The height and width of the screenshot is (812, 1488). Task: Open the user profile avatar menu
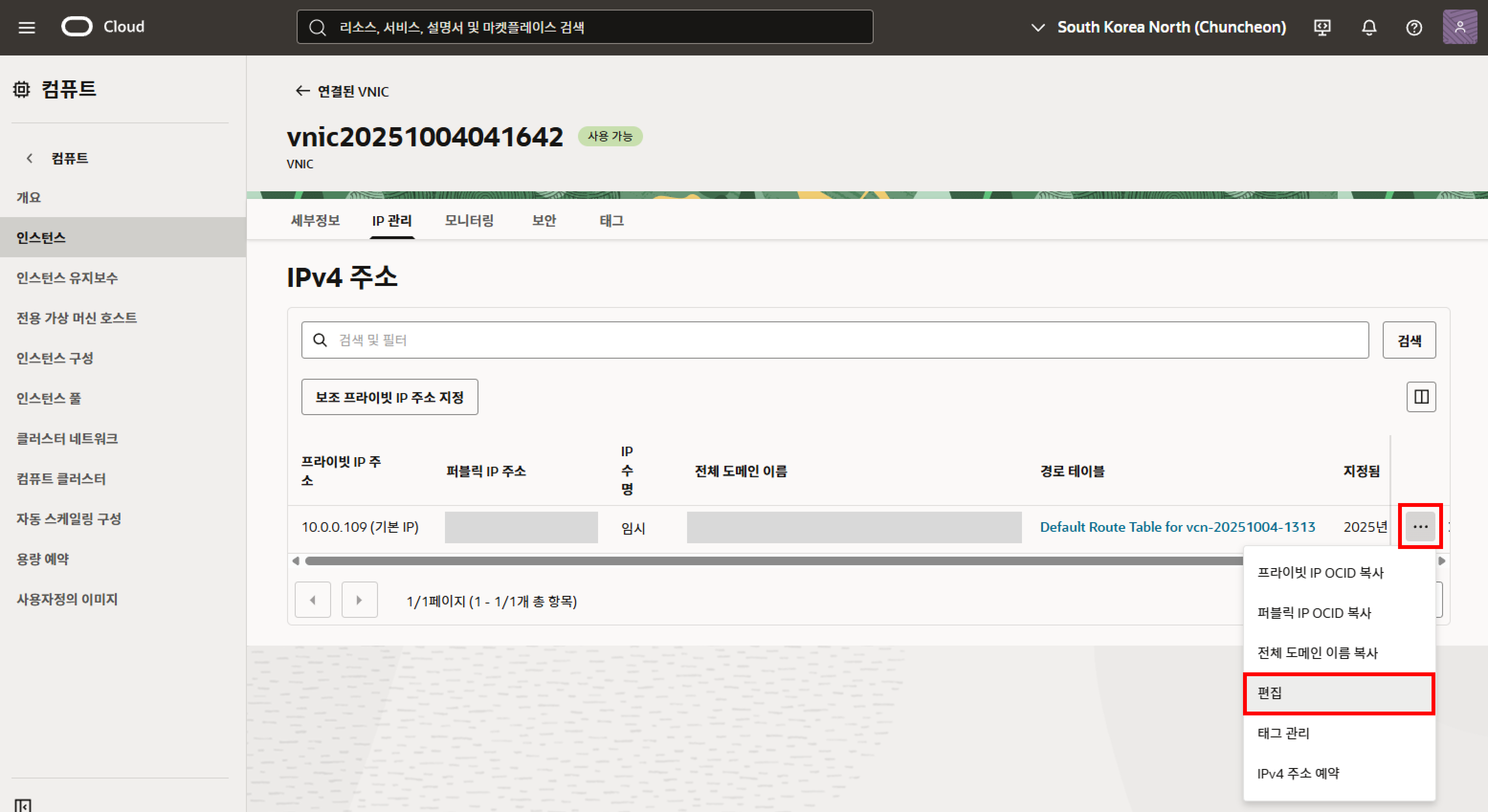[1460, 27]
